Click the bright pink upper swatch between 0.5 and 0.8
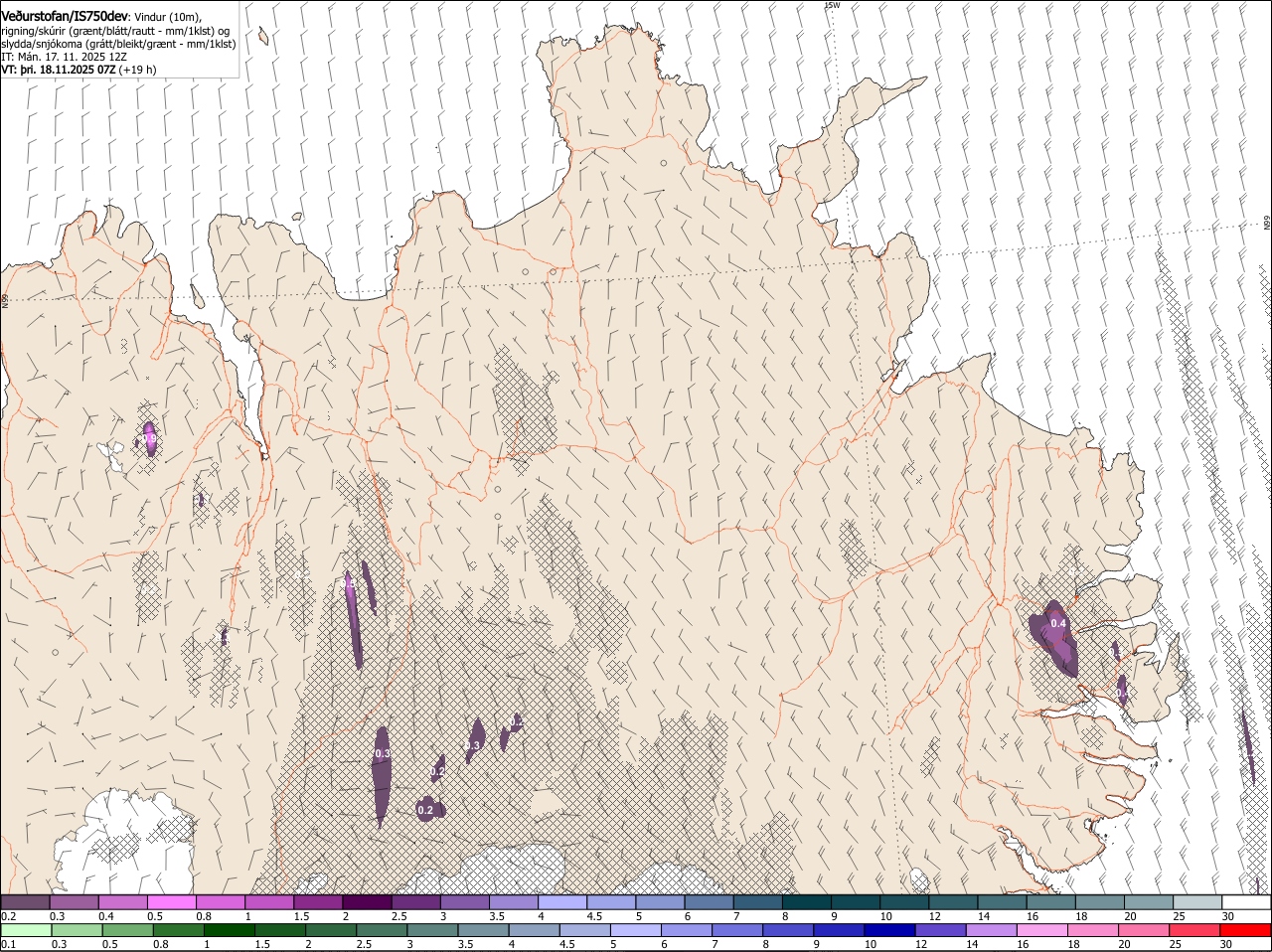The height and width of the screenshot is (952, 1272). pos(171,902)
